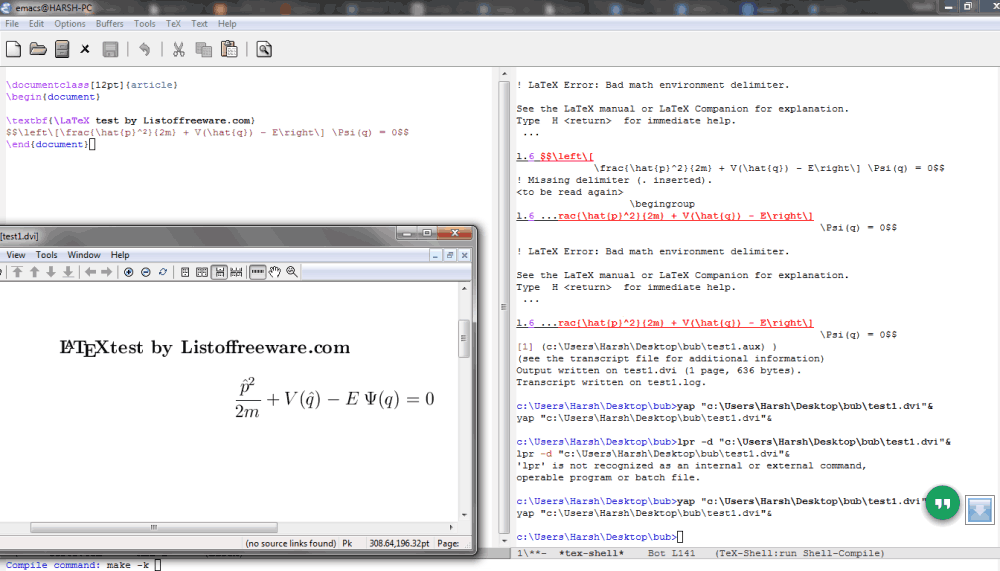Click the scroll up arrow in DVI viewer
1000x571 pixels.
click(464, 289)
